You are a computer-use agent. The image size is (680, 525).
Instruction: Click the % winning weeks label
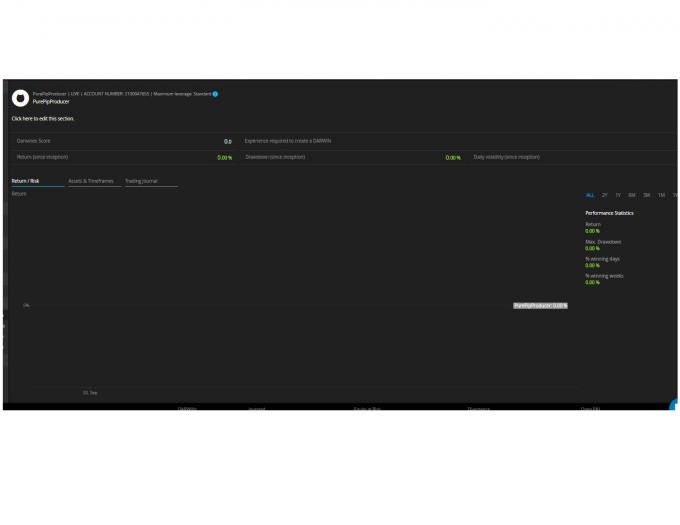(604, 276)
